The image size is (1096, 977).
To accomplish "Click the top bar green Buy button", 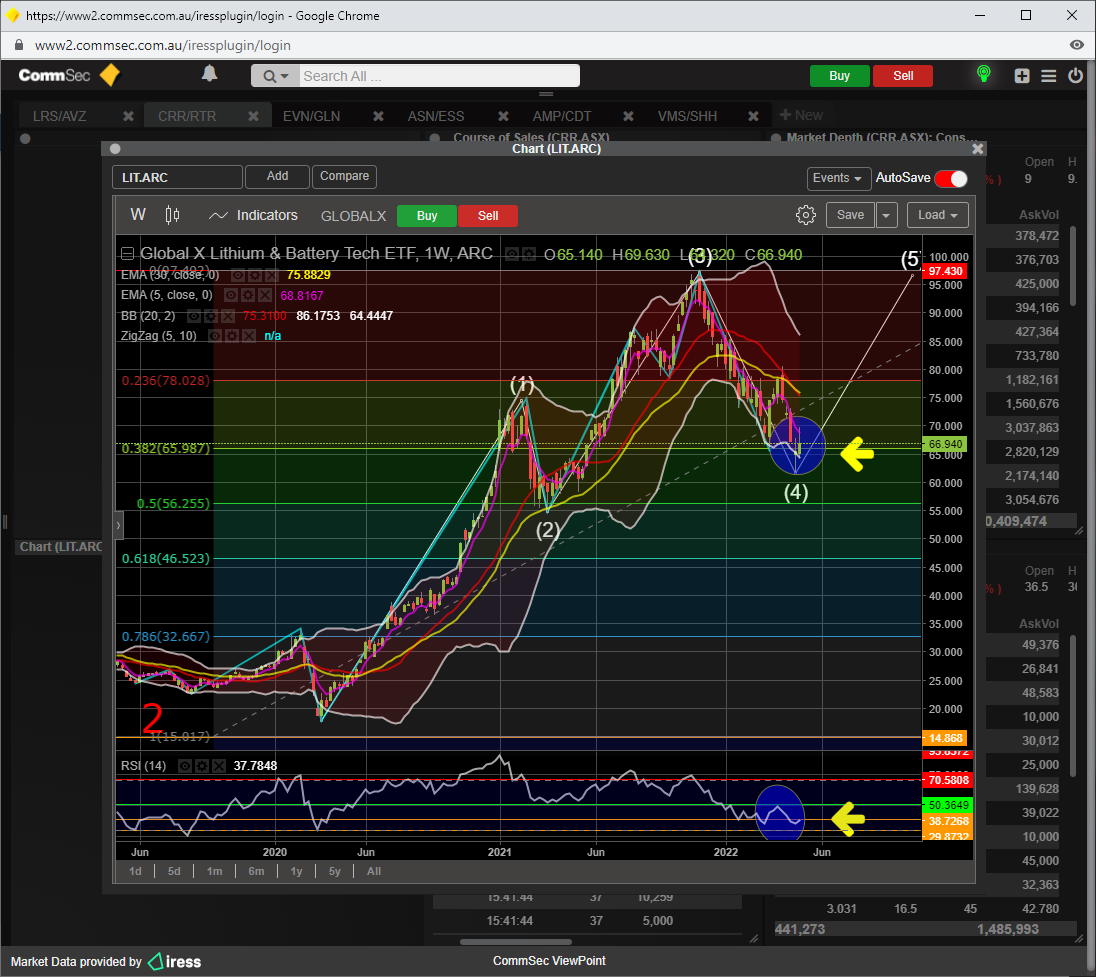I will click(839, 75).
